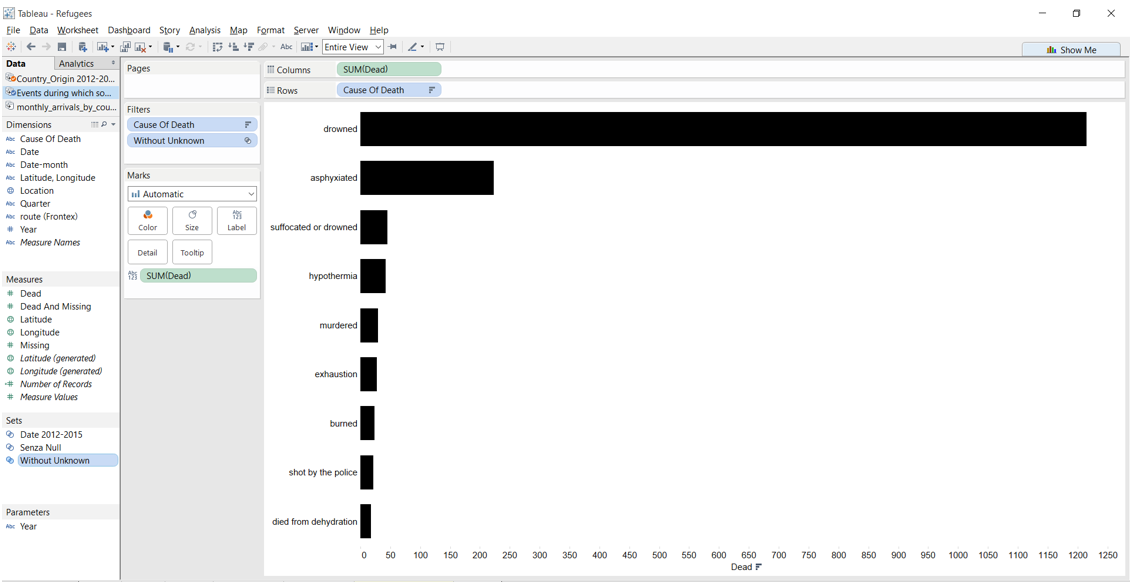Open the Label marks card

[236, 220]
